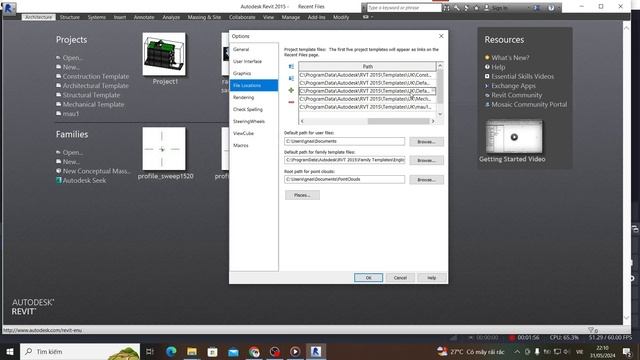The height and width of the screenshot is (360, 640).
Task: Close the Options dialog with X
Action: click(441, 36)
